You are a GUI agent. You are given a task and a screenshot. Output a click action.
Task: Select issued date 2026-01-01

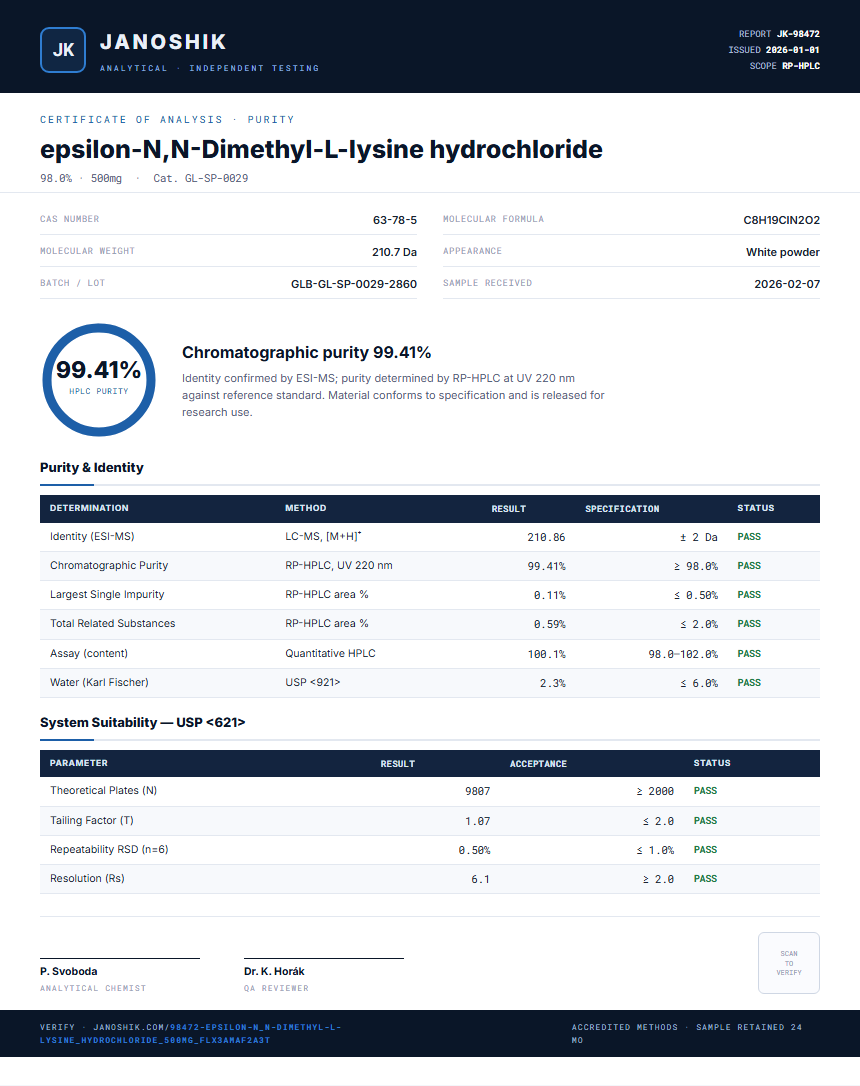(792, 50)
